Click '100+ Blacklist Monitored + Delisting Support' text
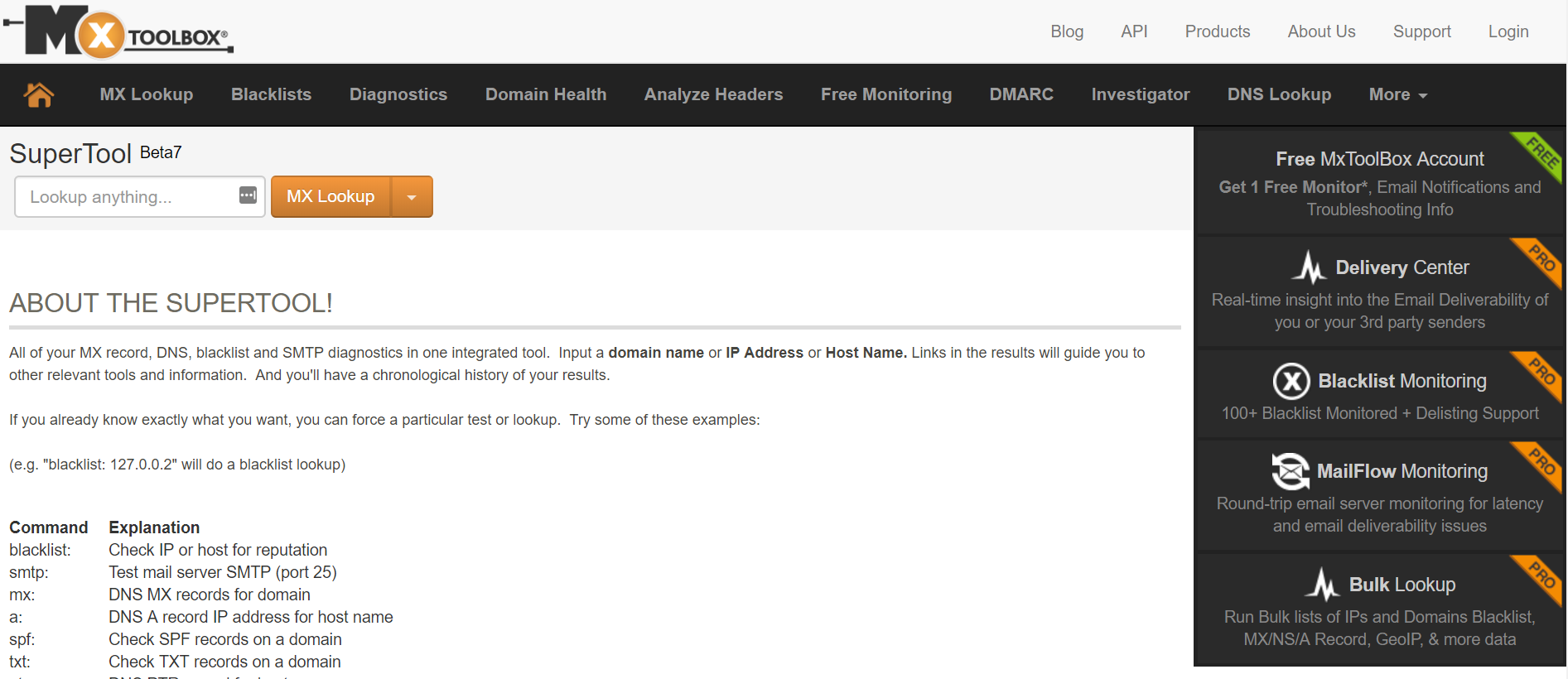The image size is (1568, 679). pyautogui.click(x=1380, y=413)
